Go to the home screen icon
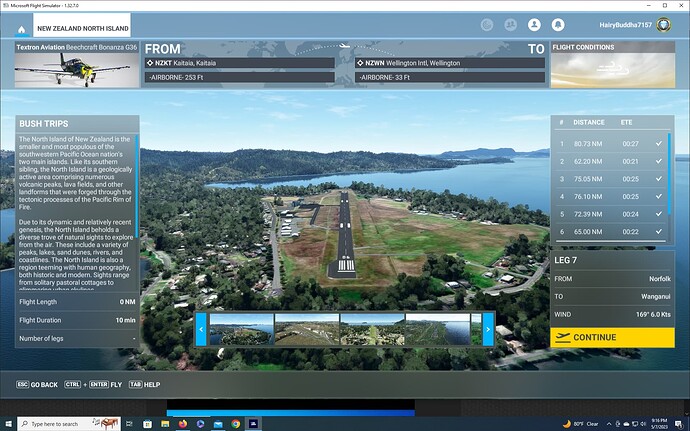 [x=22, y=29]
